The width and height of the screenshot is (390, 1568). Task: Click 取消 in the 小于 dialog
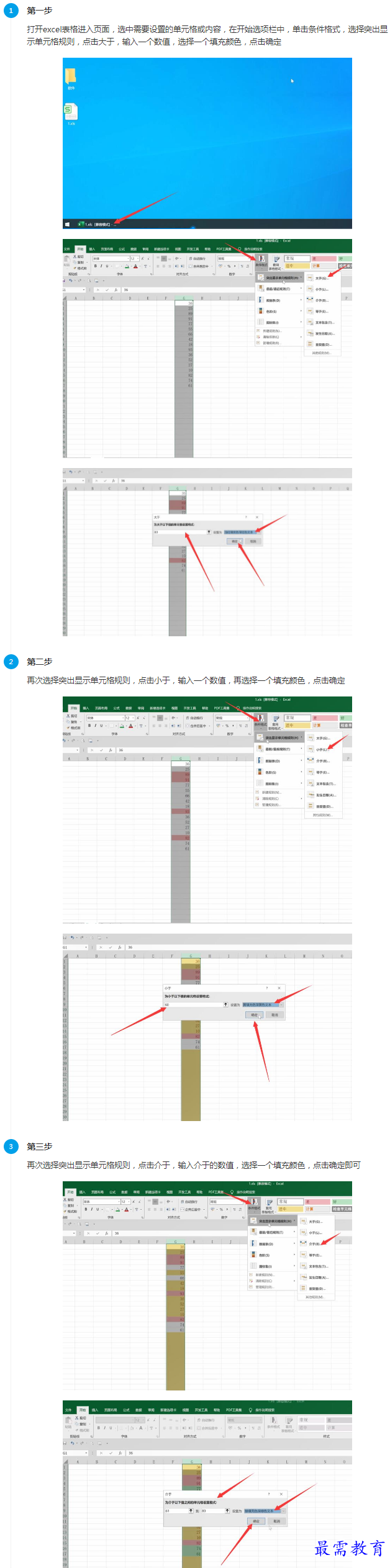tap(275, 1015)
